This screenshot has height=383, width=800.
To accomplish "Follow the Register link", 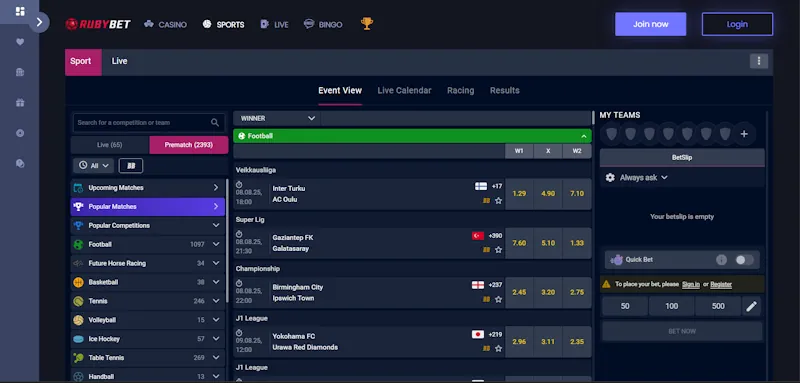I will click(721, 285).
